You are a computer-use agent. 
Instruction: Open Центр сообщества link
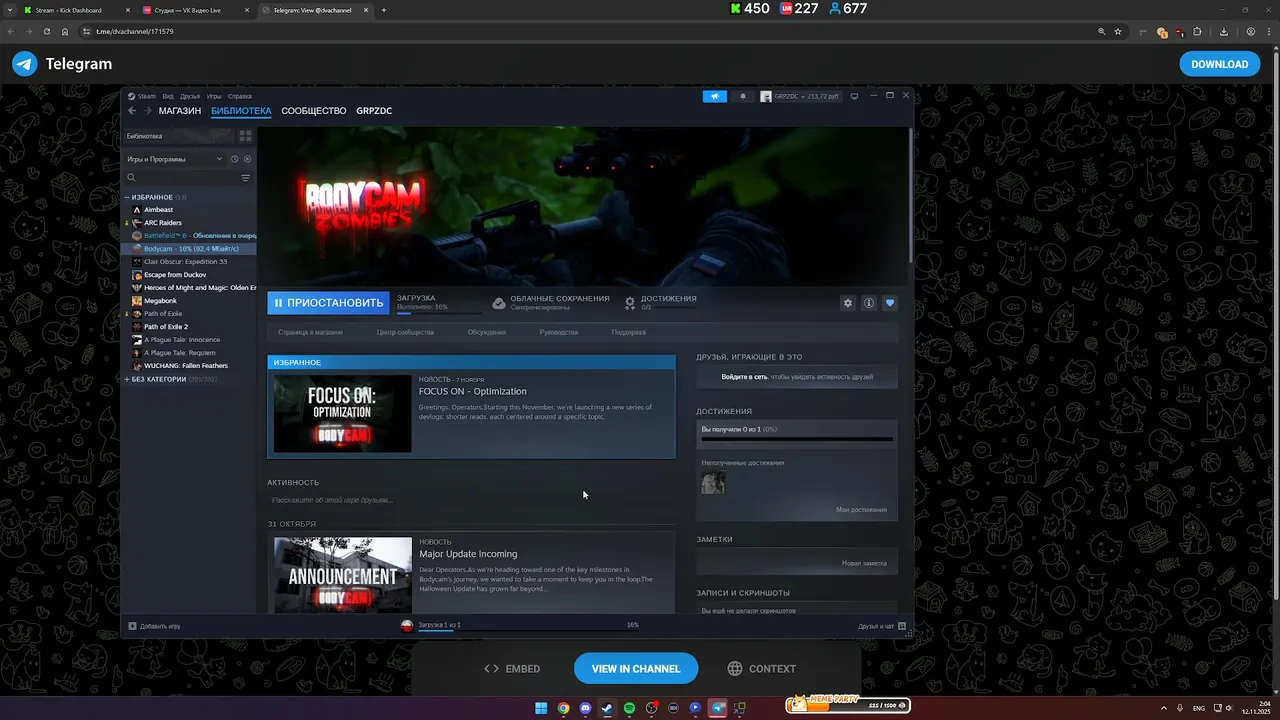click(x=405, y=332)
